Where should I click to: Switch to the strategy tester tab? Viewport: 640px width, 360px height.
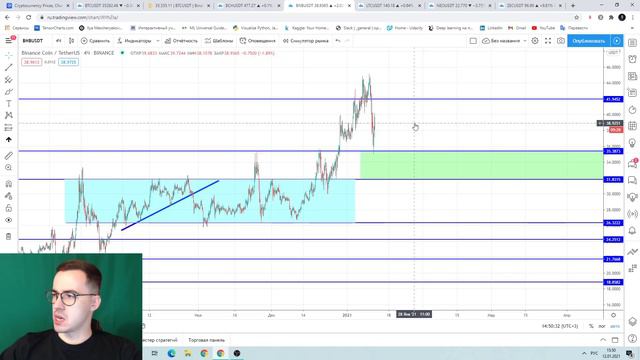pos(160,340)
